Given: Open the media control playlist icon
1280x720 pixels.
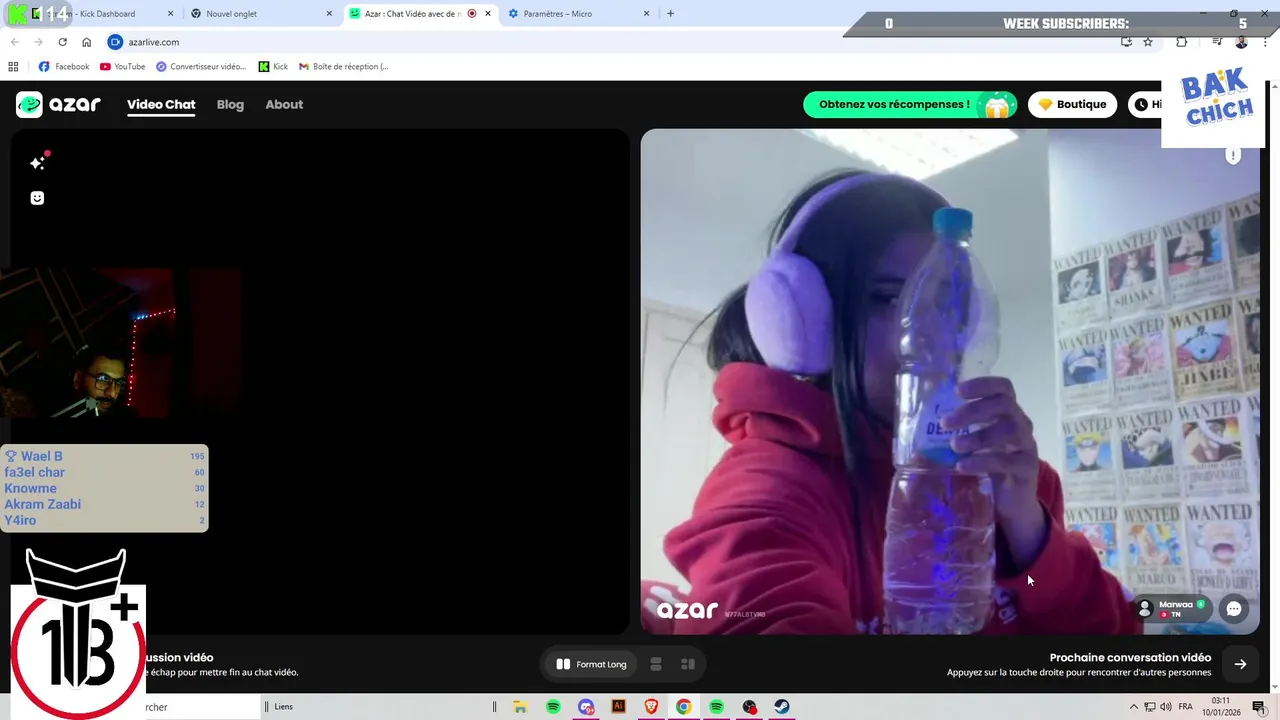Looking at the screenshot, I should point(1217,42).
